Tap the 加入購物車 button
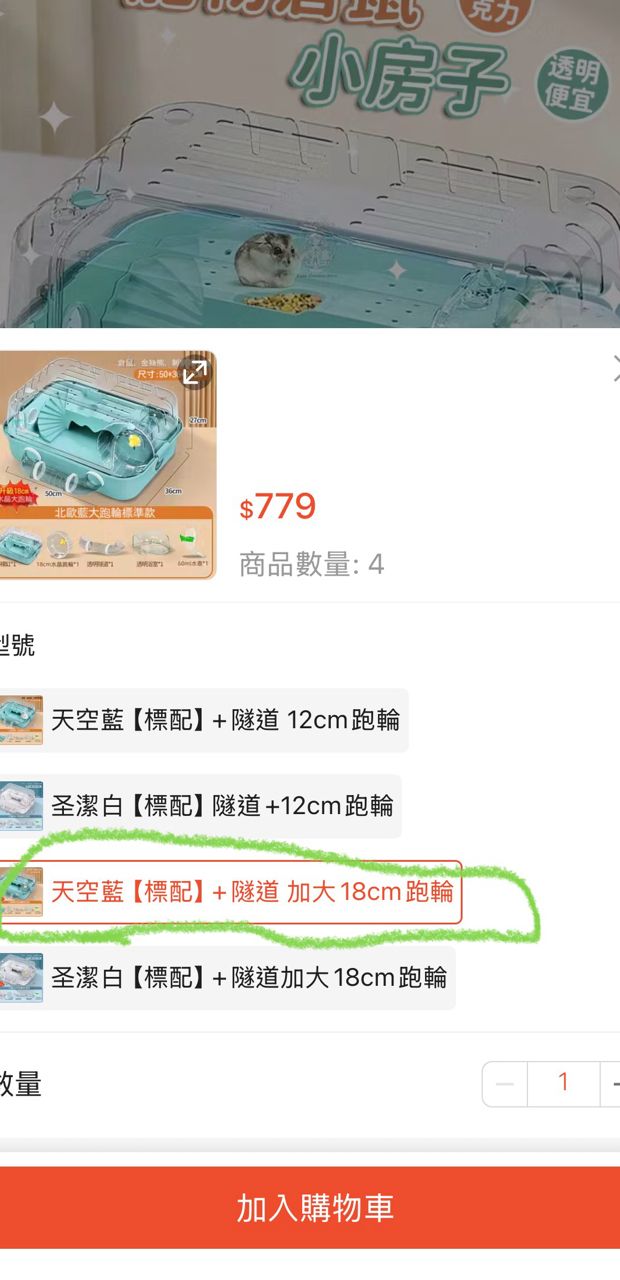620x1280 pixels. point(310,1207)
